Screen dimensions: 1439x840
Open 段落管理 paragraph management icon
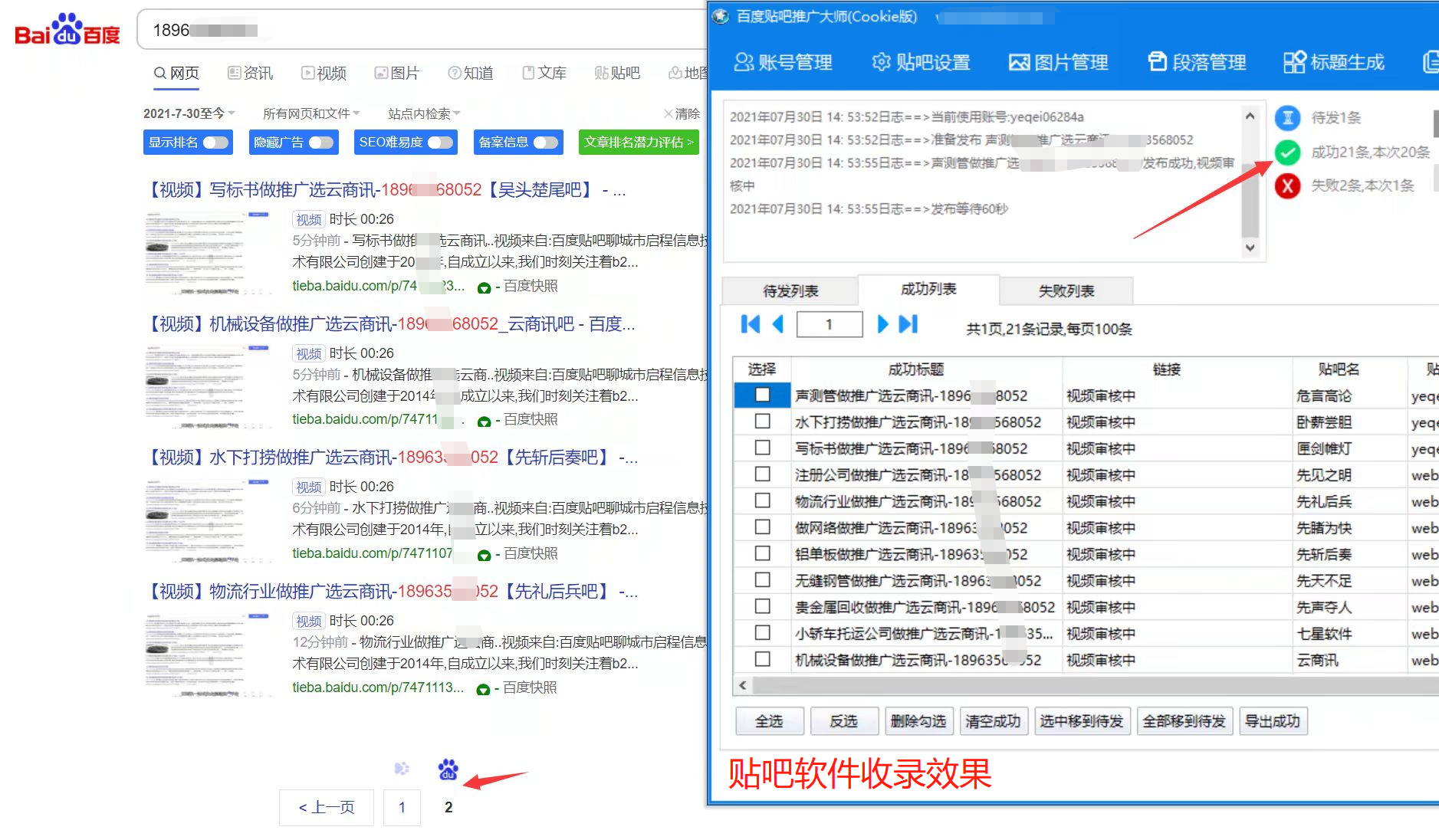[x=1157, y=61]
